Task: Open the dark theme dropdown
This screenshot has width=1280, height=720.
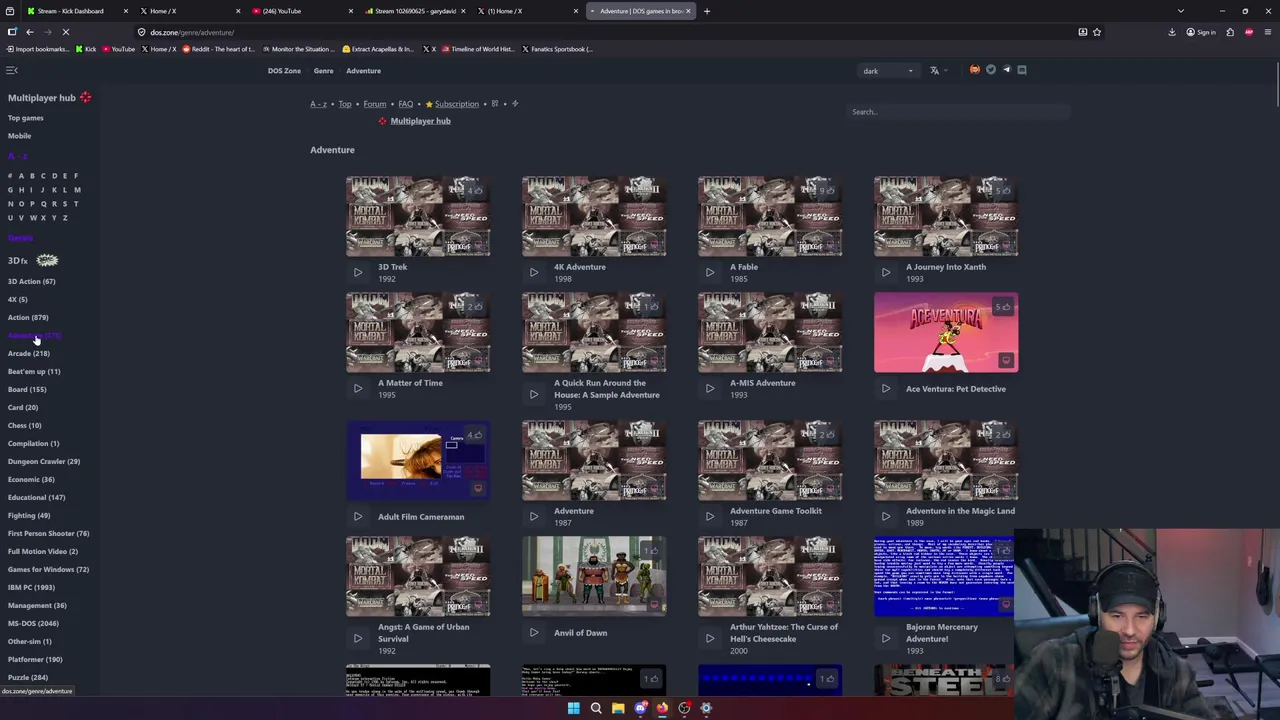Action: (x=888, y=71)
